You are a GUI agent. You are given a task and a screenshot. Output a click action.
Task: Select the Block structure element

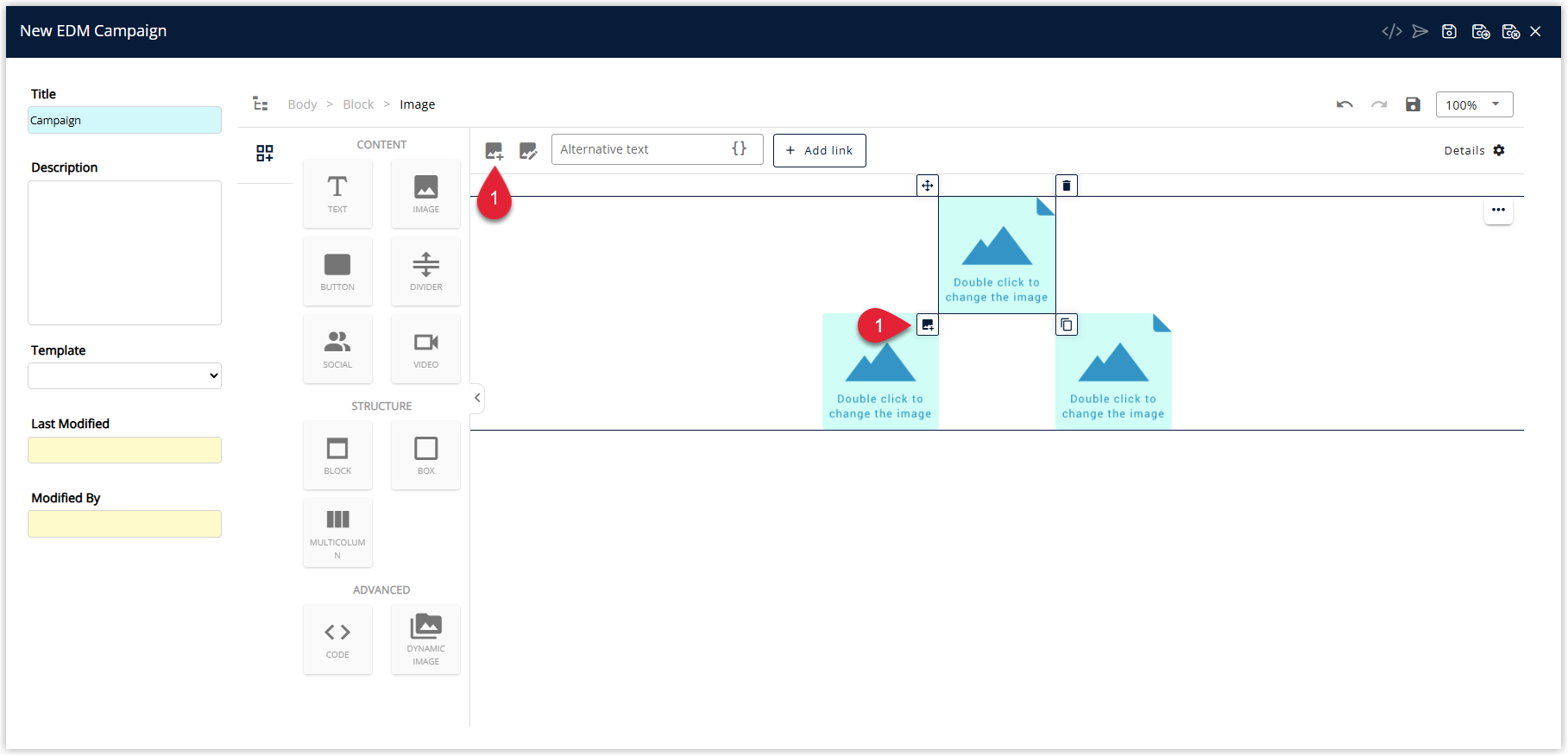click(337, 455)
